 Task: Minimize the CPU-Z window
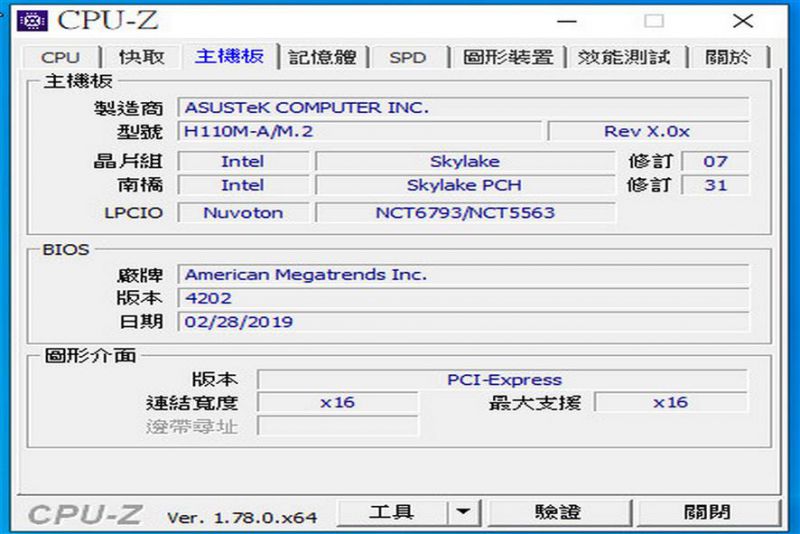pyautogui.click(x=567, y=21)
